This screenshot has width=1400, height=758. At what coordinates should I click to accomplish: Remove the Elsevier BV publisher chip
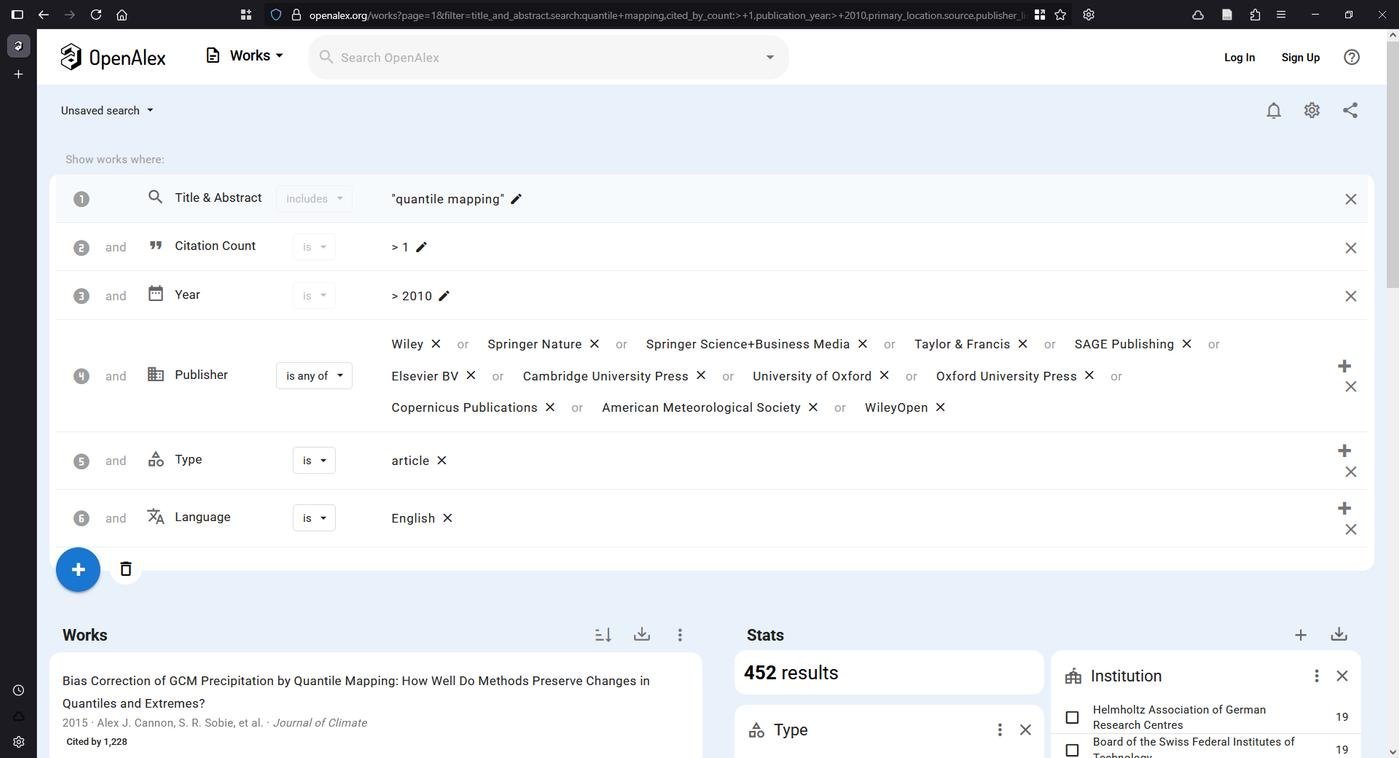(x=470, y=376)
